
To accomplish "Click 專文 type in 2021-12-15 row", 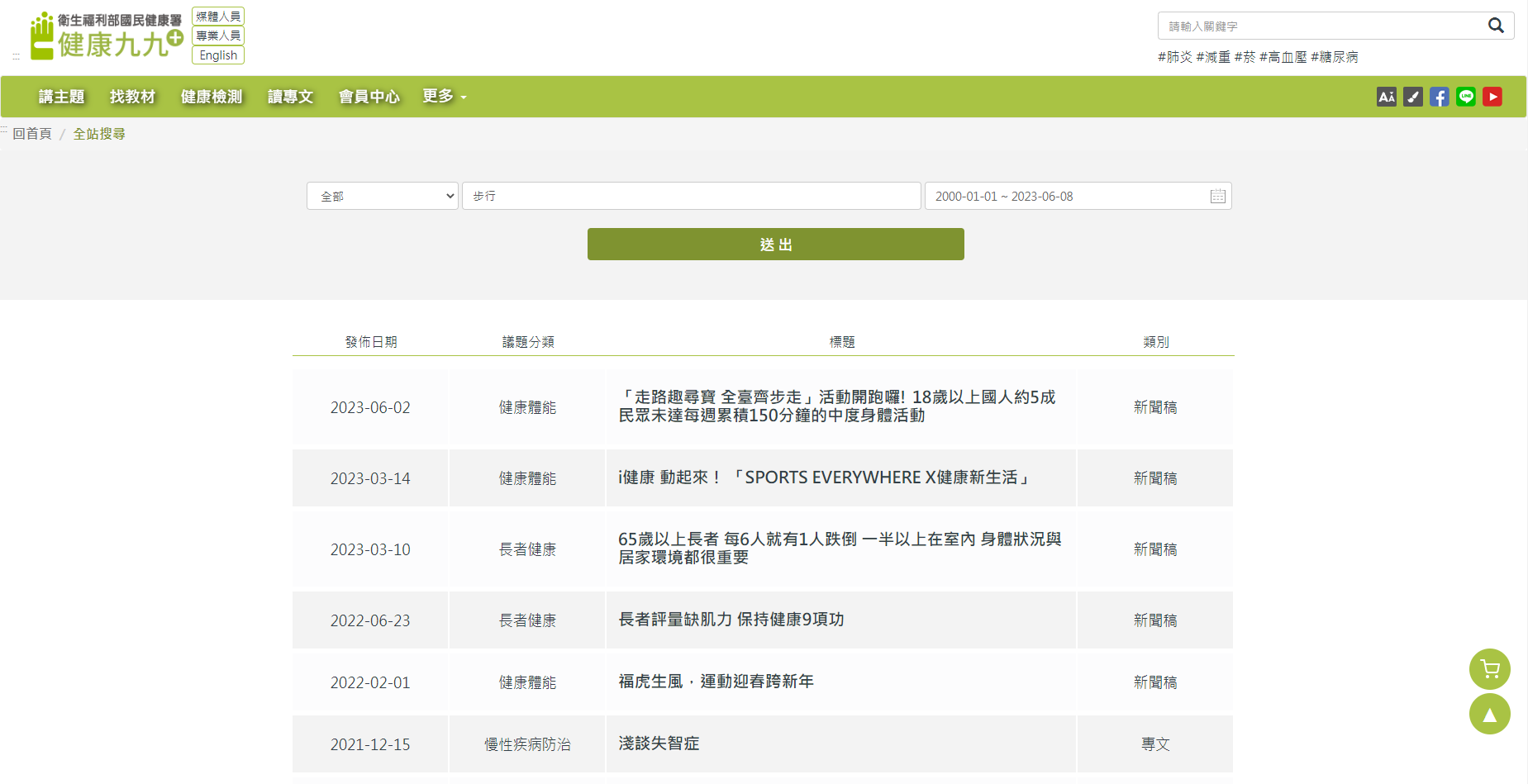I will click(x=1155, y=744).
